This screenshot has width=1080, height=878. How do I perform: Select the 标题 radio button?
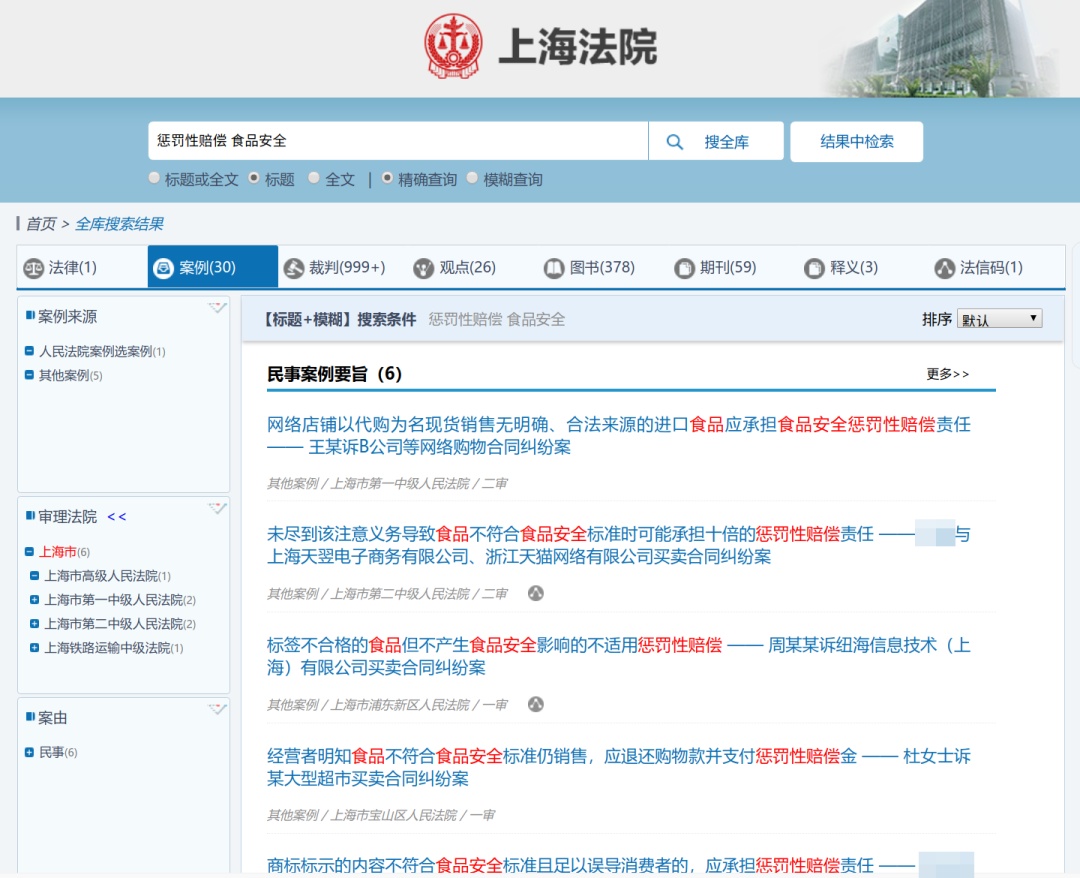254,178
